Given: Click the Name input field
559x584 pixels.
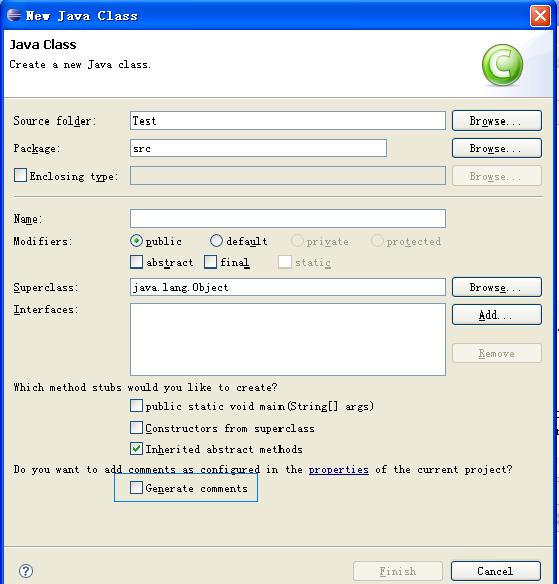Looking at the screenshot, I should 288,218.
